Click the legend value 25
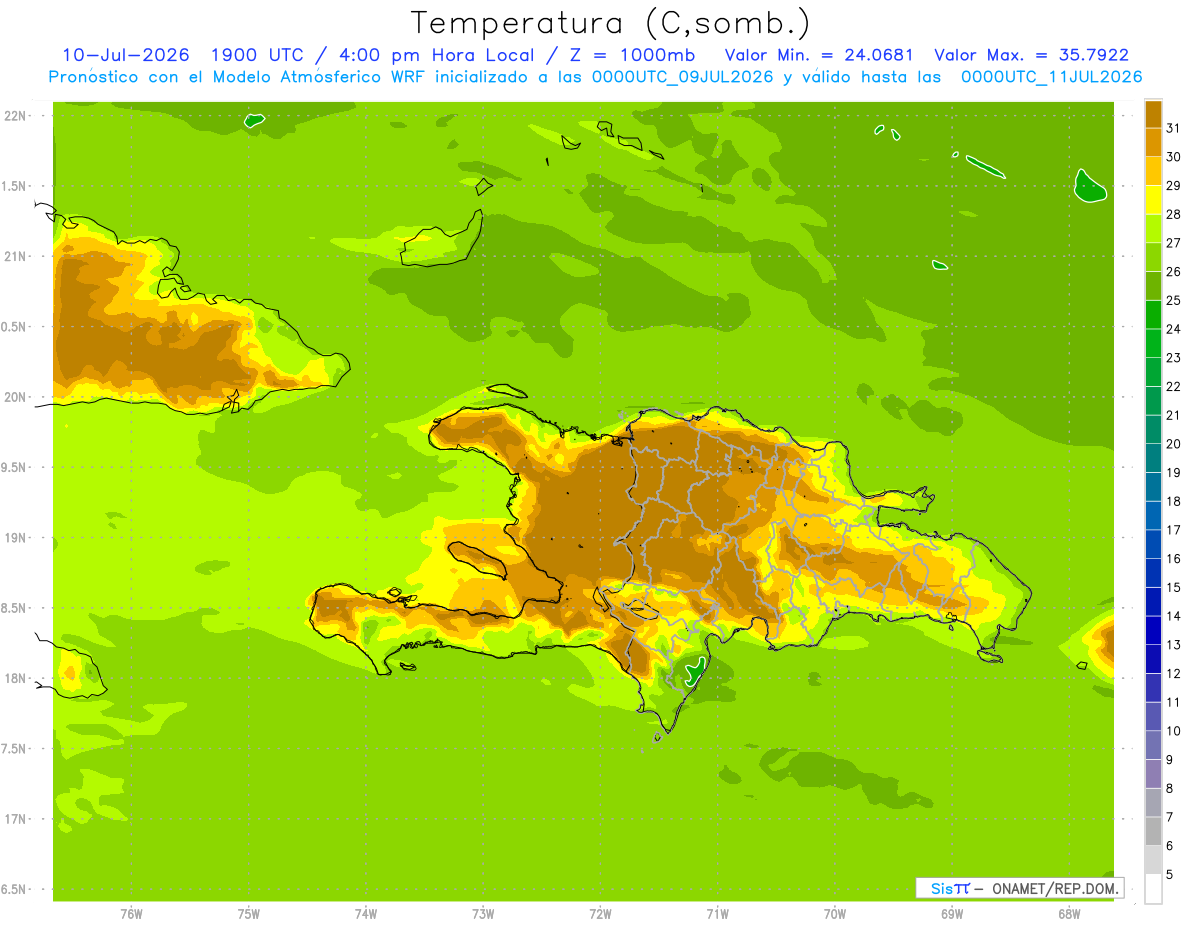The image size is (1200, 927). (1173, 300)
